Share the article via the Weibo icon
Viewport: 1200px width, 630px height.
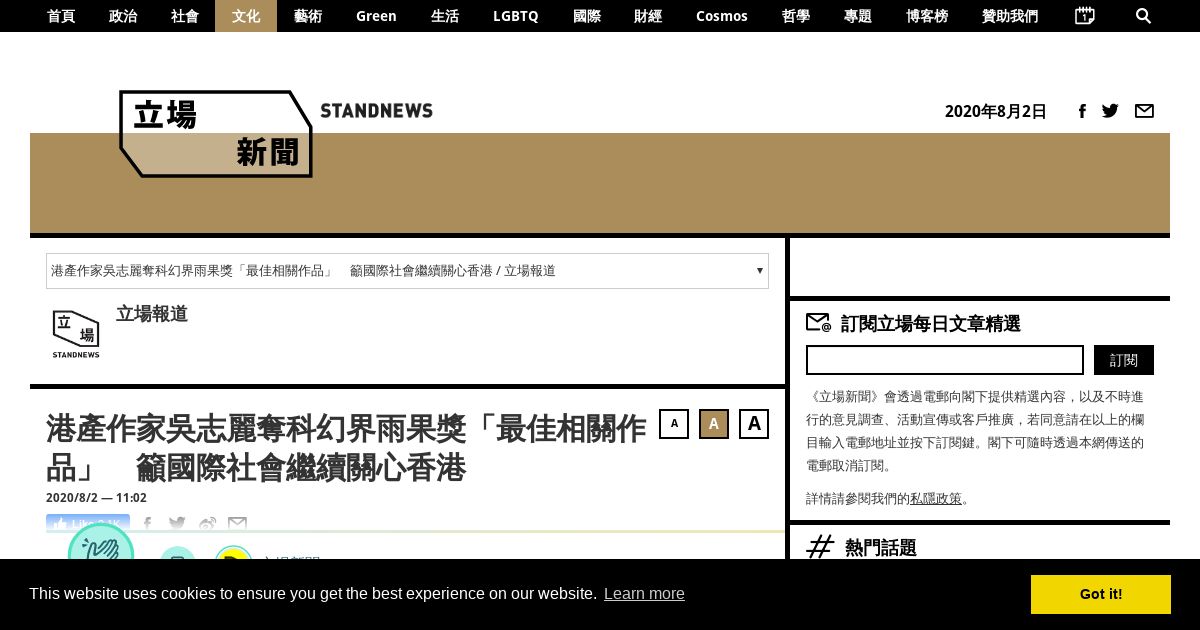point(207,524)
